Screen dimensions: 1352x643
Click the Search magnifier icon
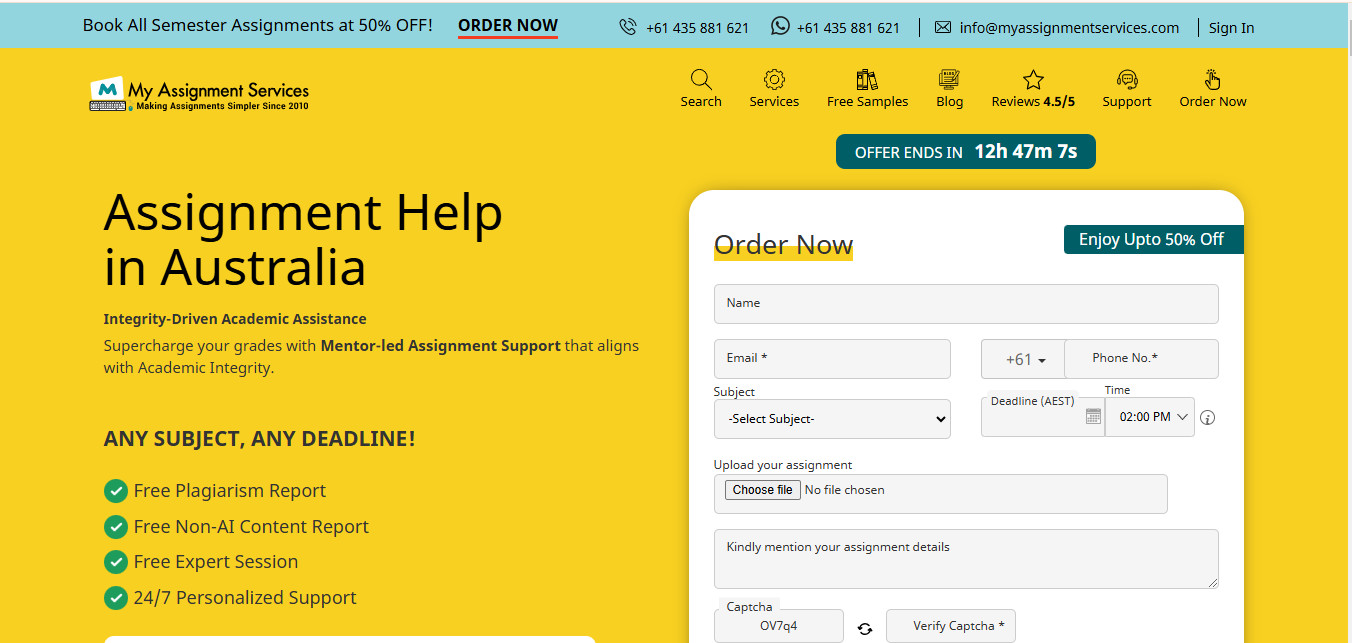pyautogui.click(x=701, y=80)
